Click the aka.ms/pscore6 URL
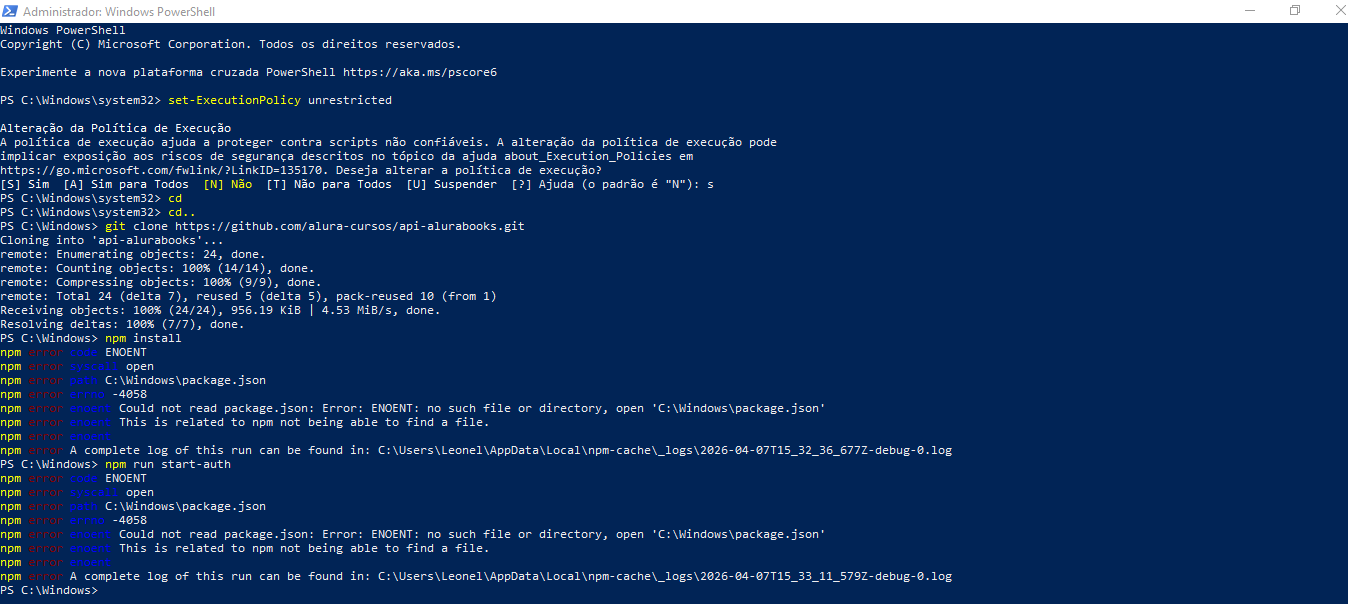1348x604 pixels. (420, 72)
